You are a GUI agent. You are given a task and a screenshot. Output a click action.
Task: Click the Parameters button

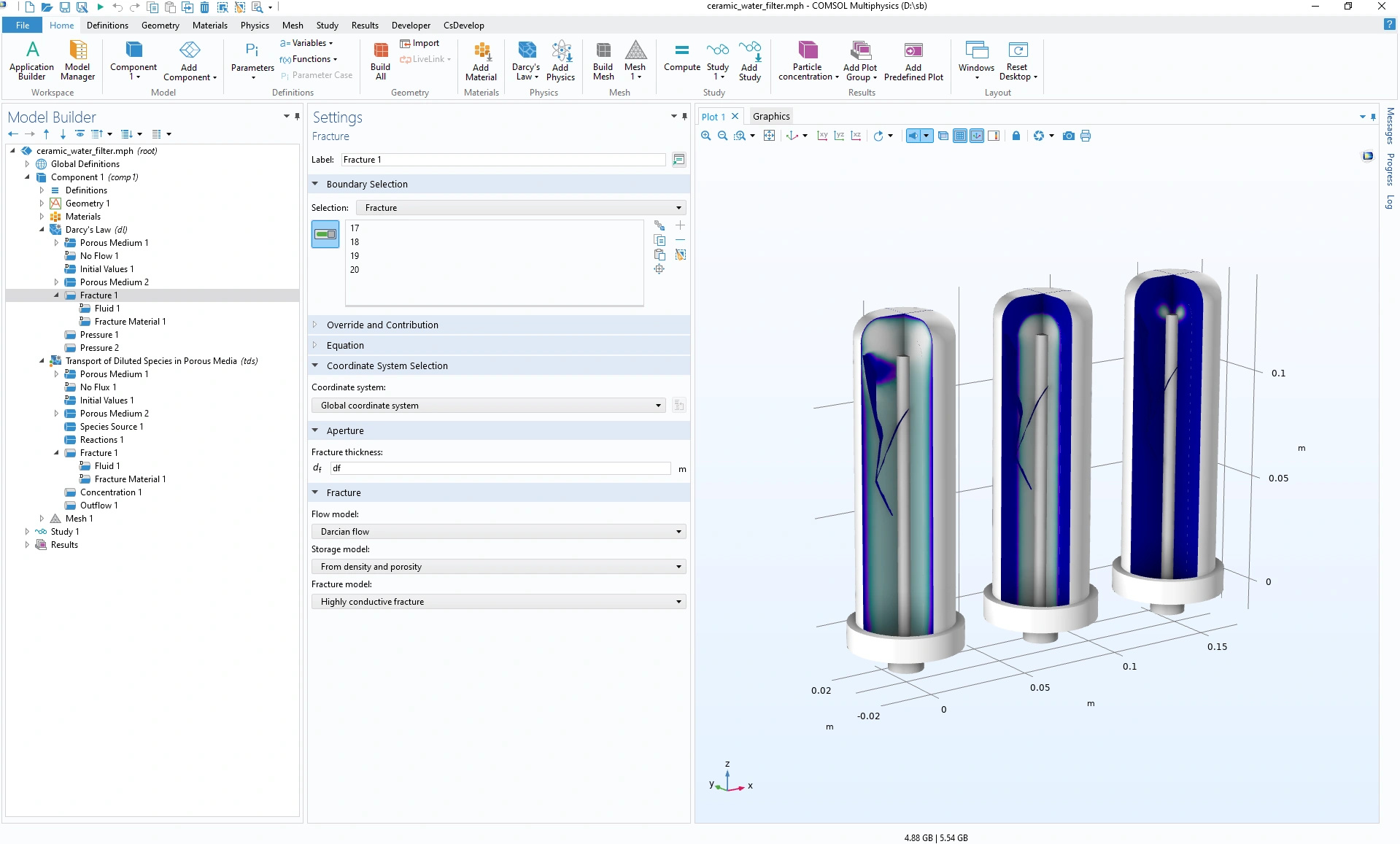click(x=252, y=61)
